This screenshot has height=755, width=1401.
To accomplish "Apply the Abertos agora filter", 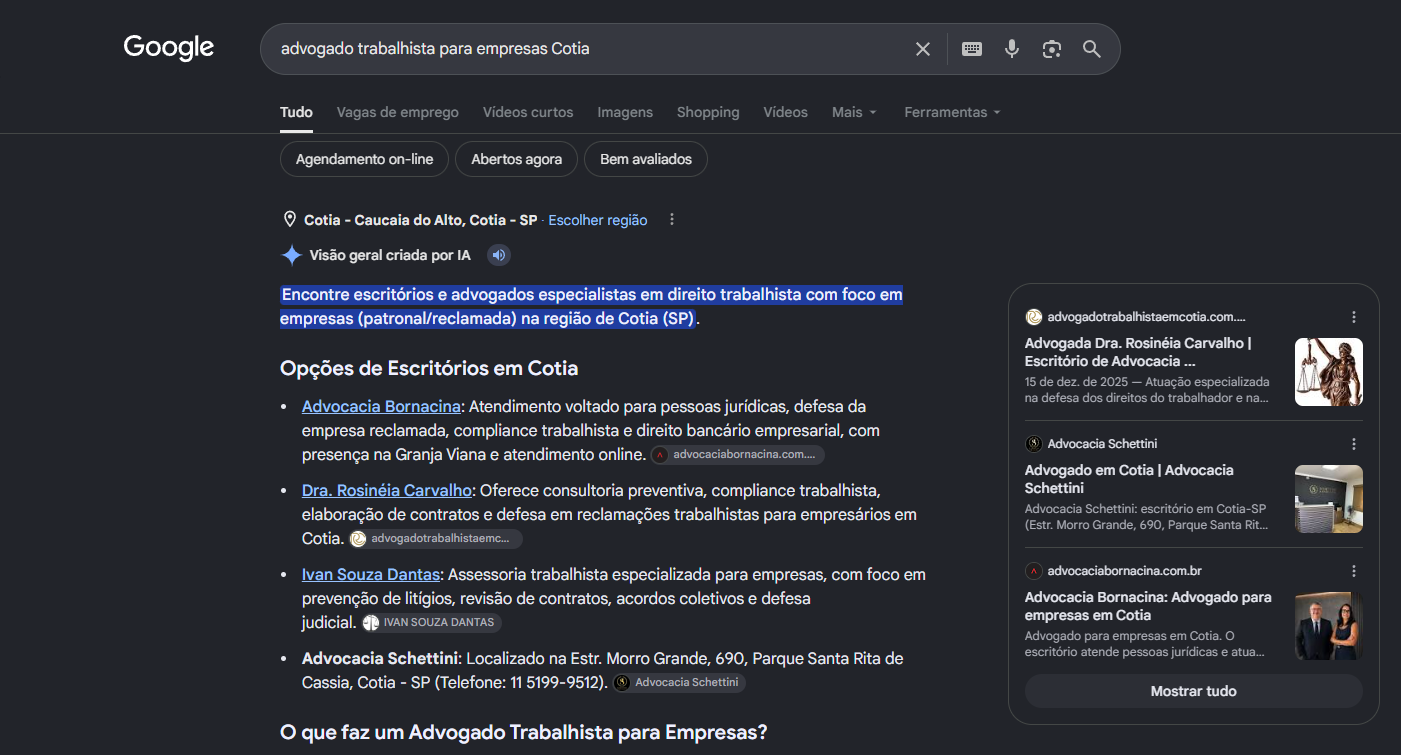I will click(517, 159).
